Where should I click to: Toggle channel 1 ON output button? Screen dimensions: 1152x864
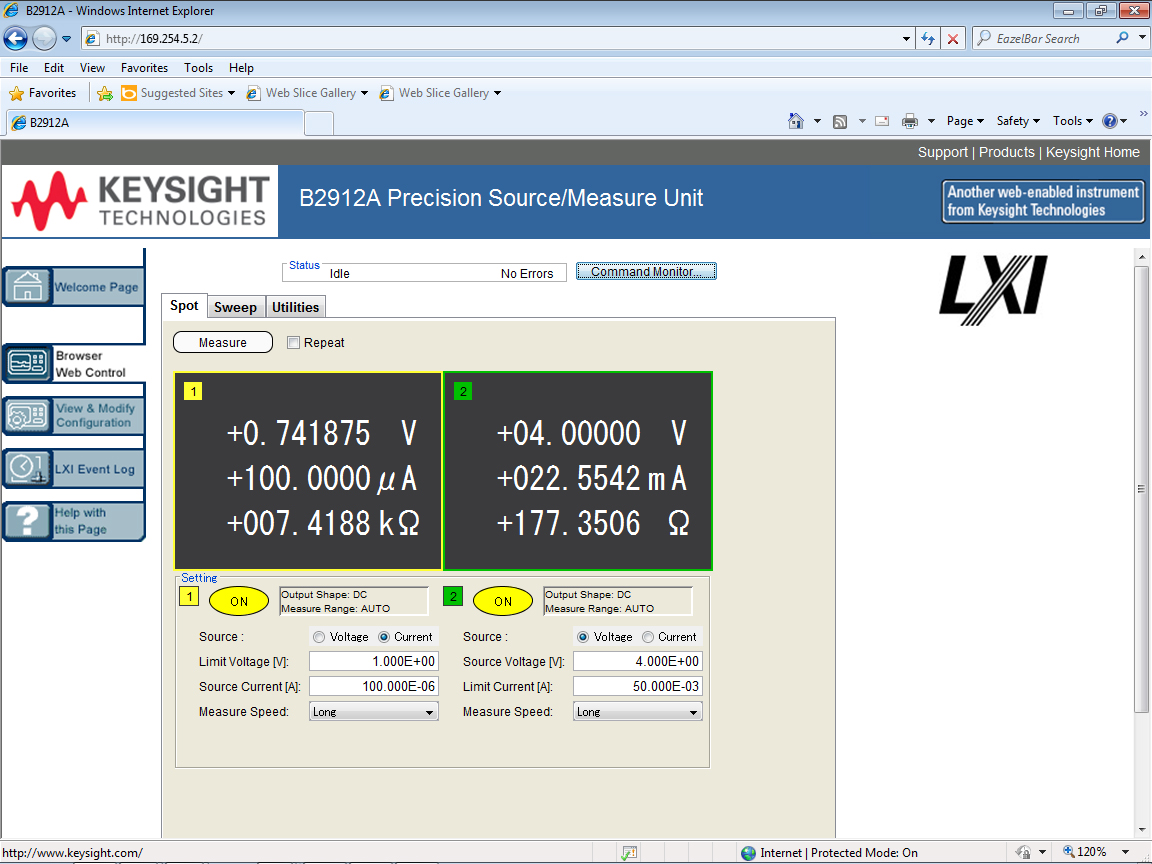[x=239, y=601]
